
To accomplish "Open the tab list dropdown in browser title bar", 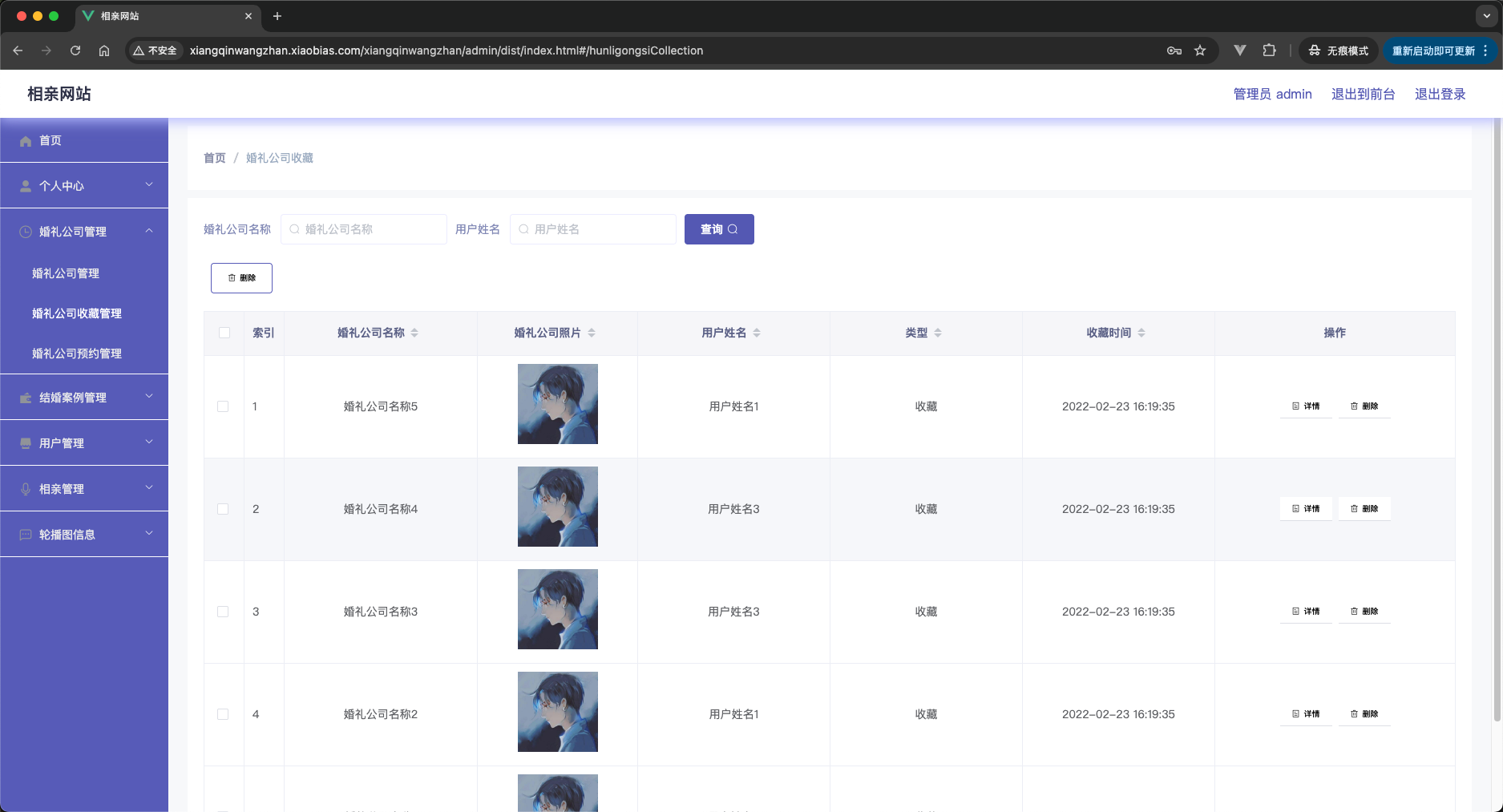I will tap(1487, 16).
